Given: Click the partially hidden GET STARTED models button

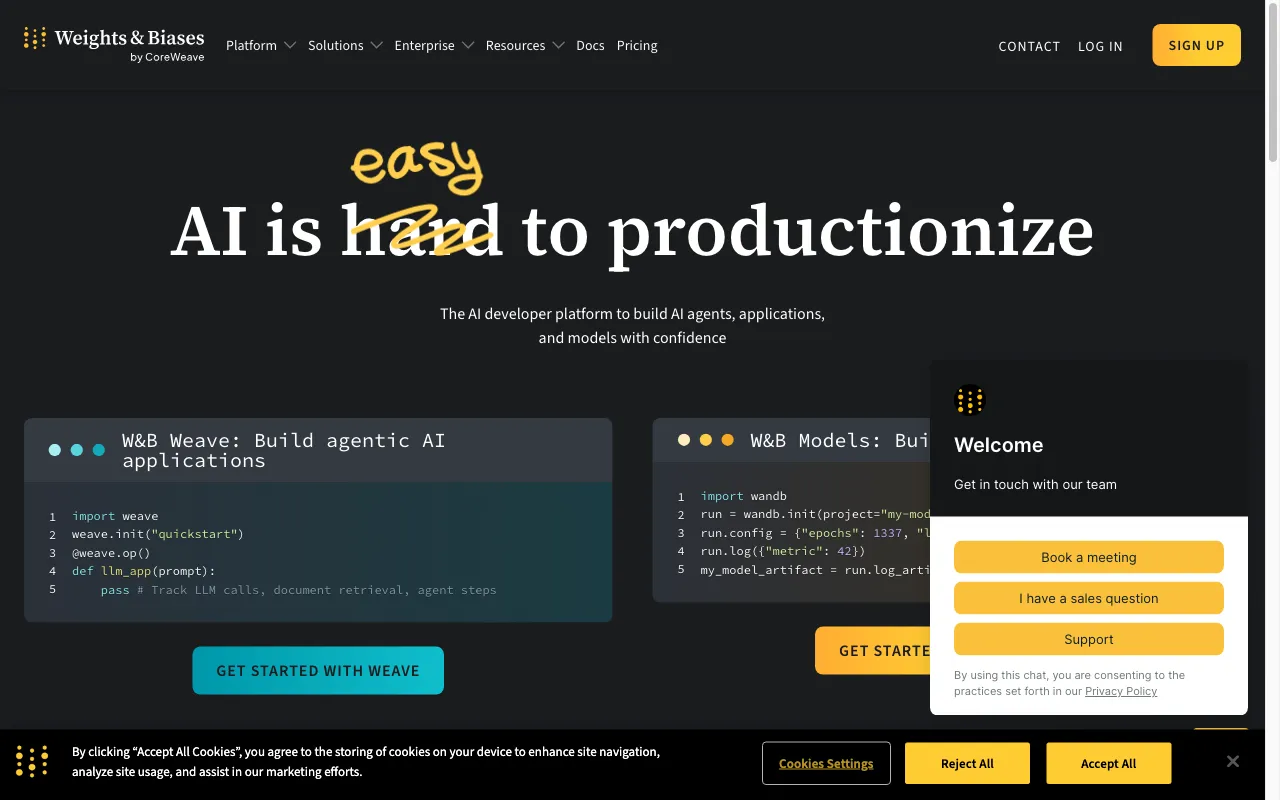Looking at the screenshot, I should (873, 650).
